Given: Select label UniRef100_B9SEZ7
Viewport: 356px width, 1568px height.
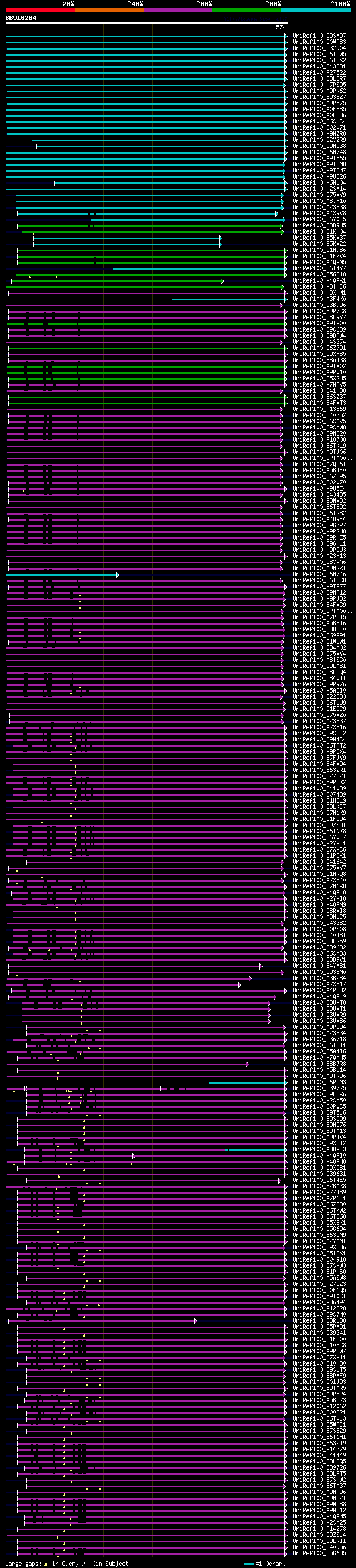Looking at the screenshot, I should coord(319,97).
